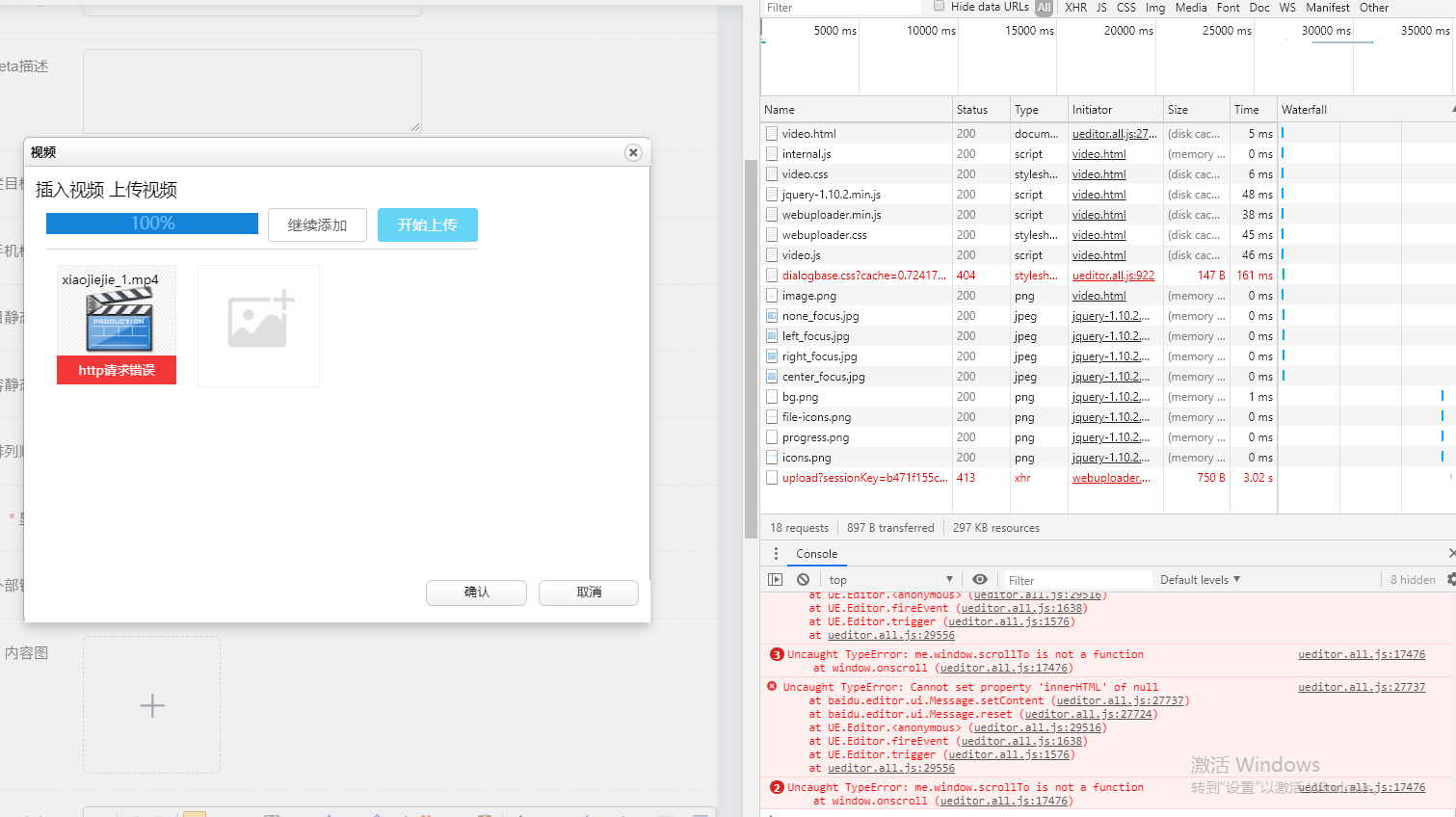Click the red error icon for innerHTML error
The image size is (1456, 817).
point(772,687)
